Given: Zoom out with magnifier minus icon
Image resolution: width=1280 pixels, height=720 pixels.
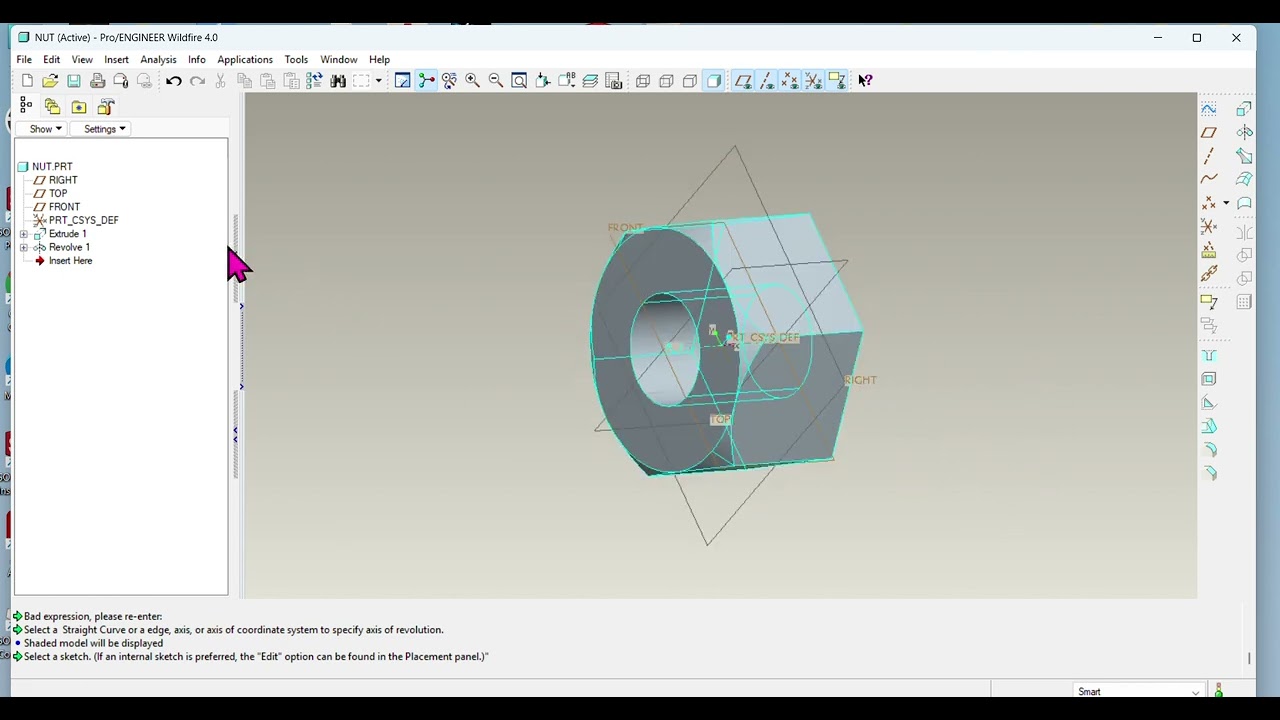Looking at the screenshot, I should (x=495, y=81).
